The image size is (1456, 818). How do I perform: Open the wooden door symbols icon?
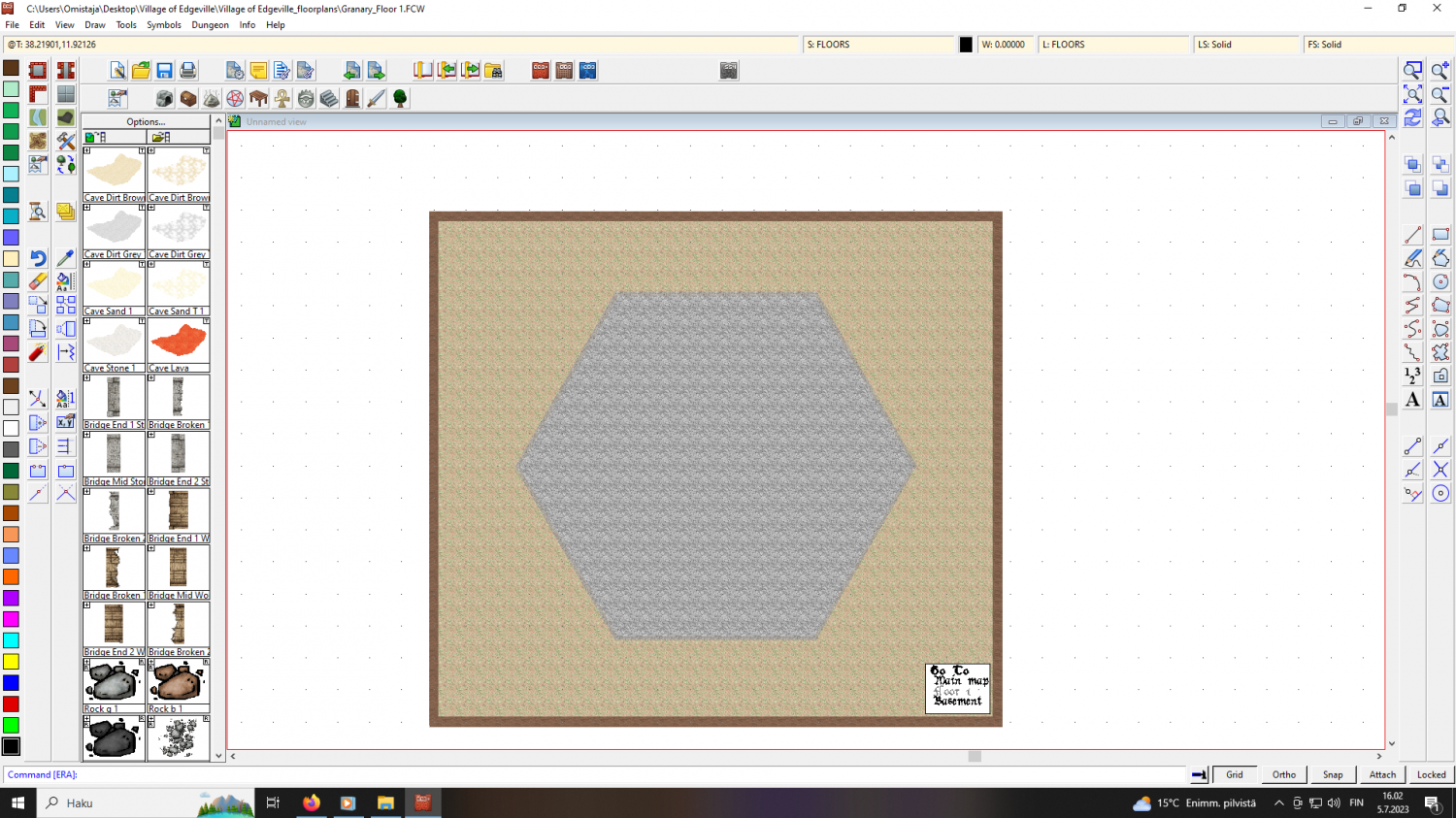tap(352, 99)
